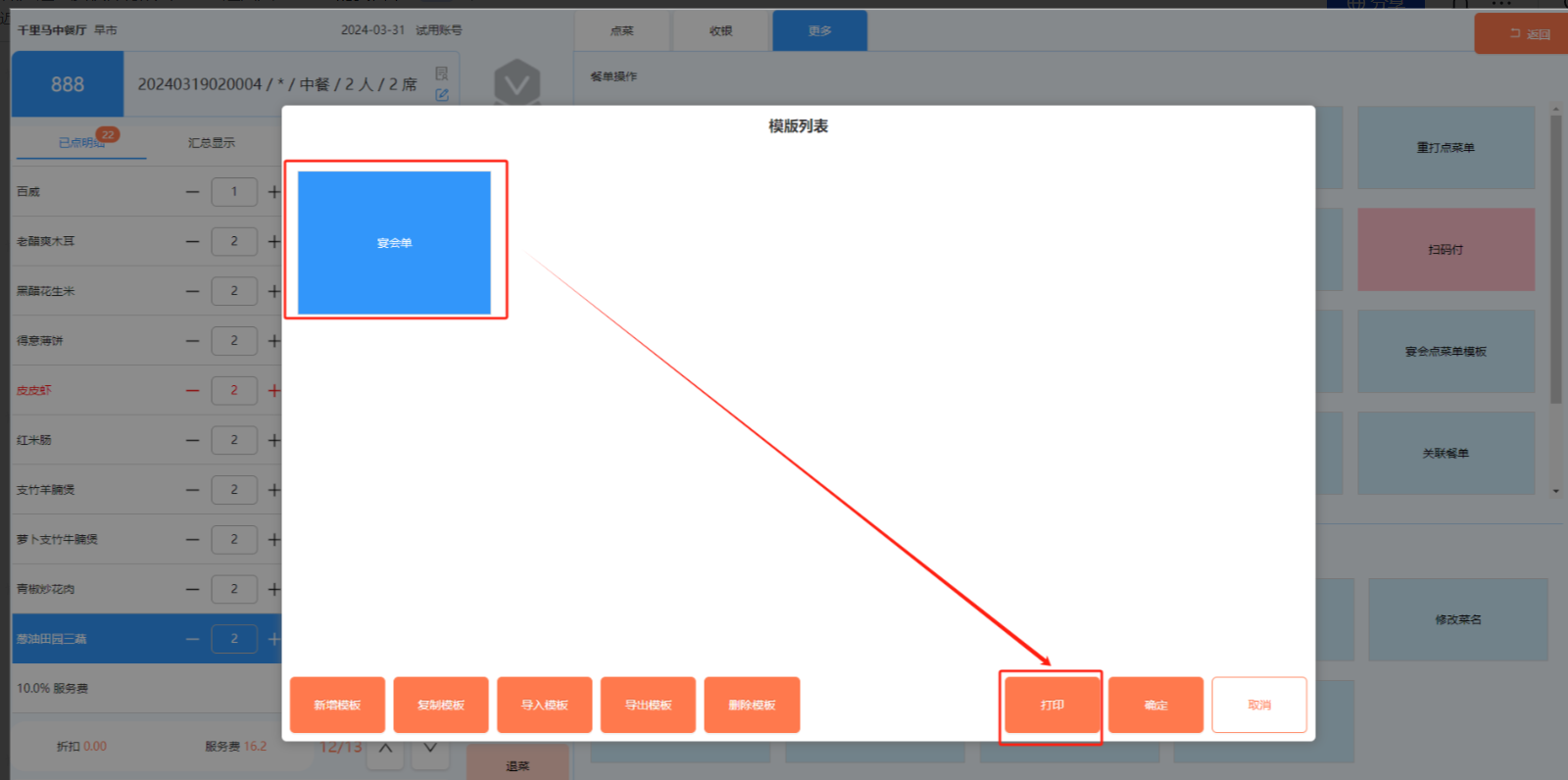The image size is (1568, 780).
Task: Open the 点菜 tab
Action: [x=621, y=31]
